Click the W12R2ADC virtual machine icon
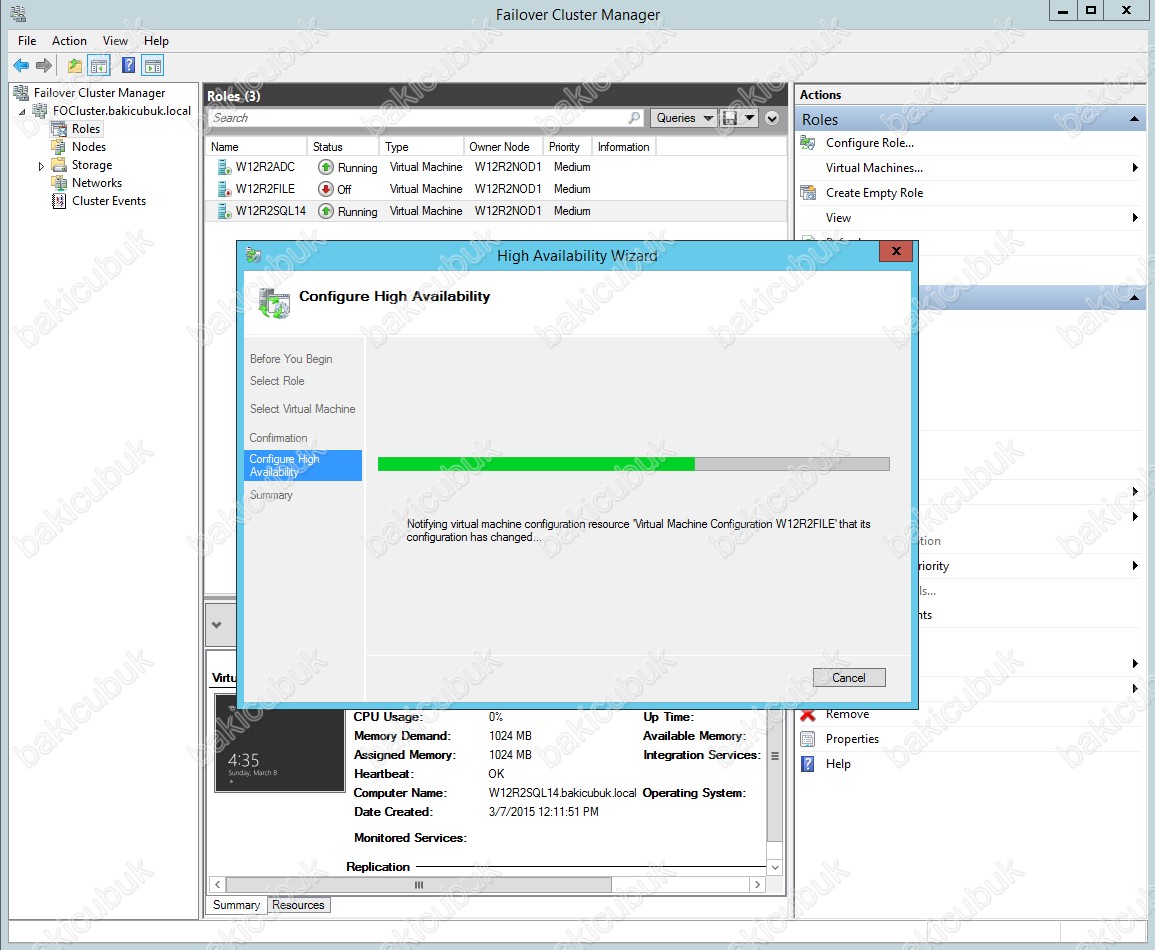Image resolution: width=1155 pixels, height=950 pixels. pos(224,167)
